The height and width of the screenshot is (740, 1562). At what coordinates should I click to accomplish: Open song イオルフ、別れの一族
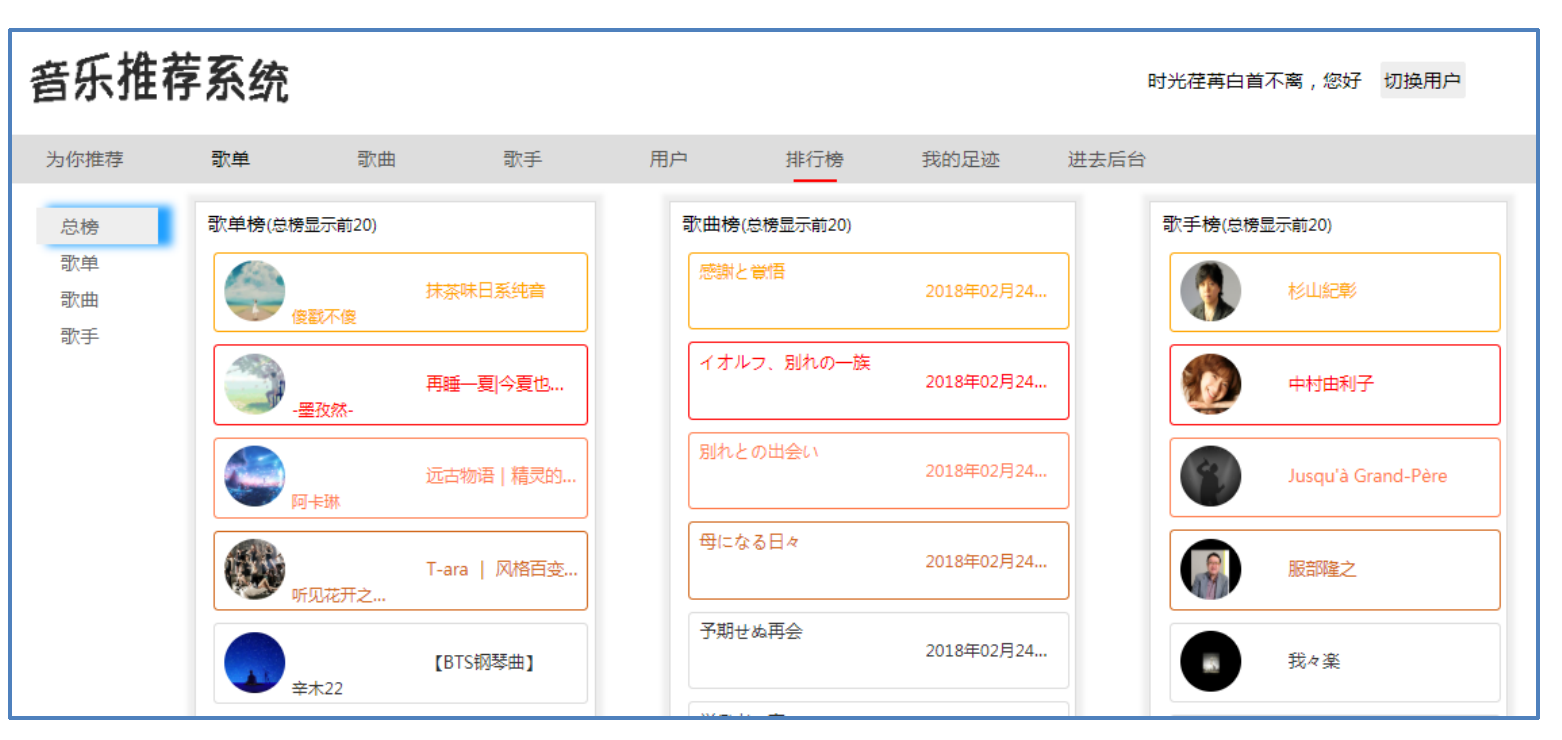click(x=785, y=362)
